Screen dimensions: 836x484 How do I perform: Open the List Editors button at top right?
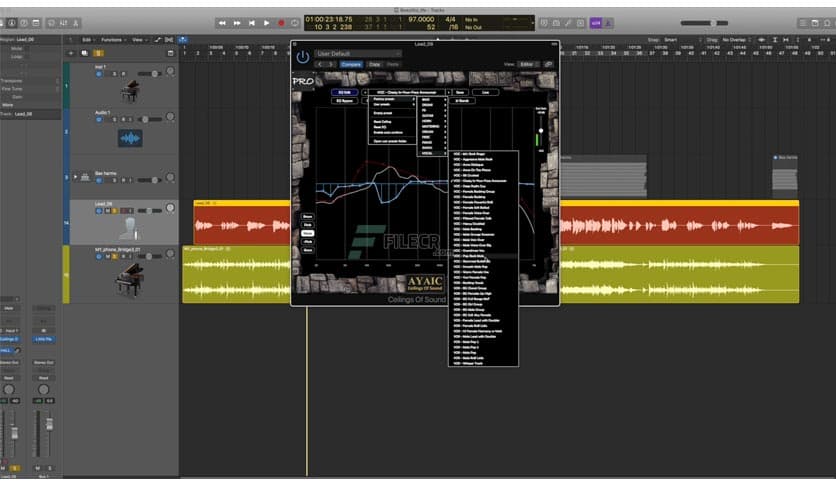point(802,23)
